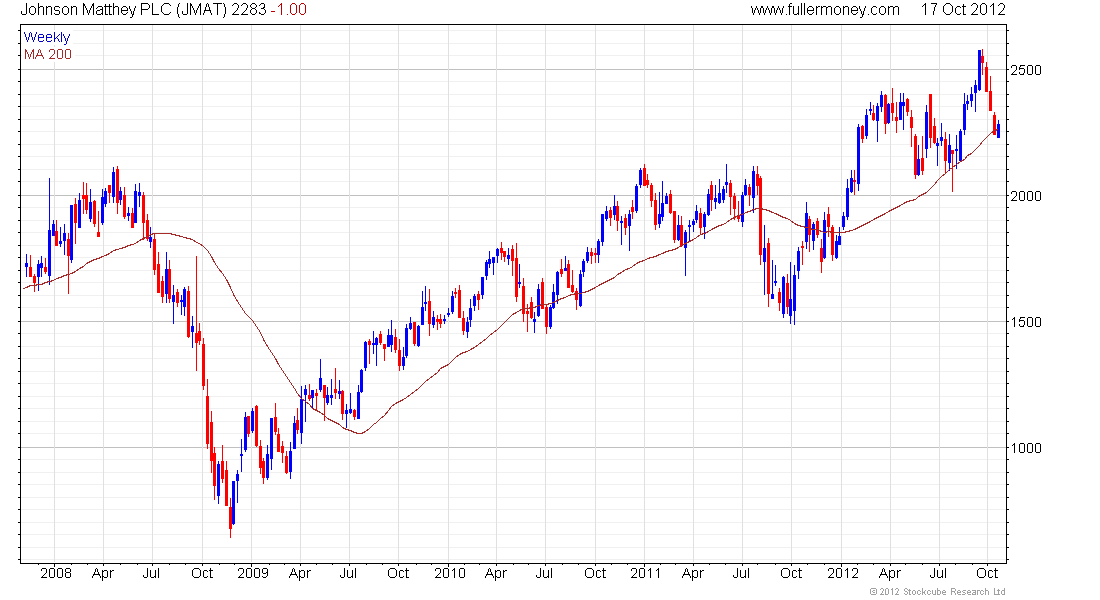Viewport: 1100px width, 600px height.
Task: Open the www.fullermoney.com link
Action: (825, 10)
